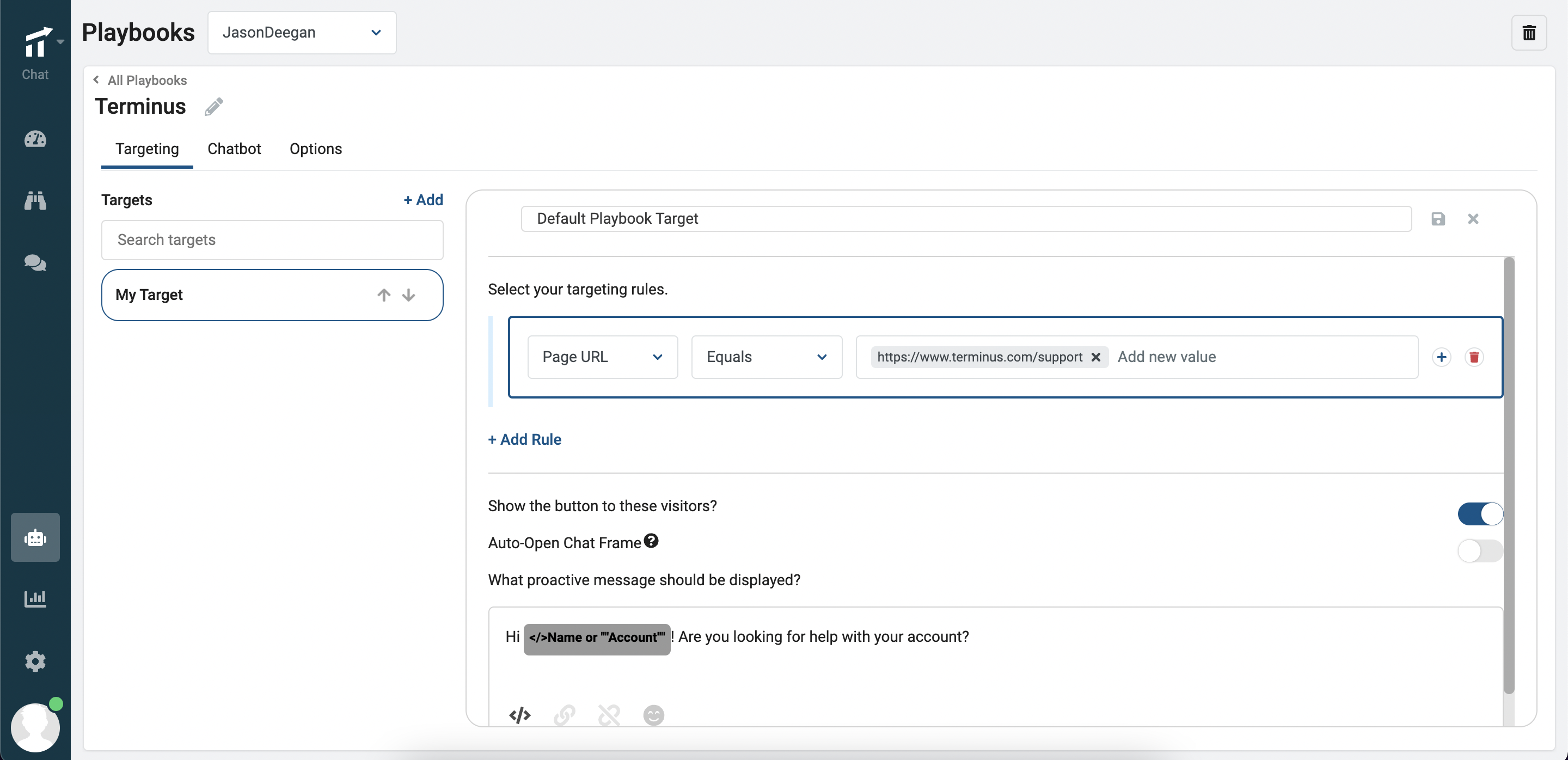The height and width of the screenshot is (760, 1568).
Task: Click the trash icon in top right
Action: coord(1529,32)
